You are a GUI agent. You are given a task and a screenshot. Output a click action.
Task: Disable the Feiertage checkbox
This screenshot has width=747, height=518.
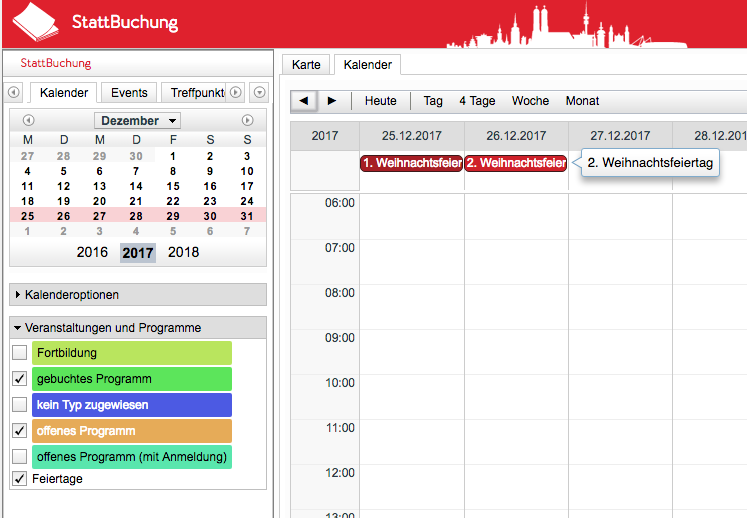pyautogui.click(x=20, y=479)
